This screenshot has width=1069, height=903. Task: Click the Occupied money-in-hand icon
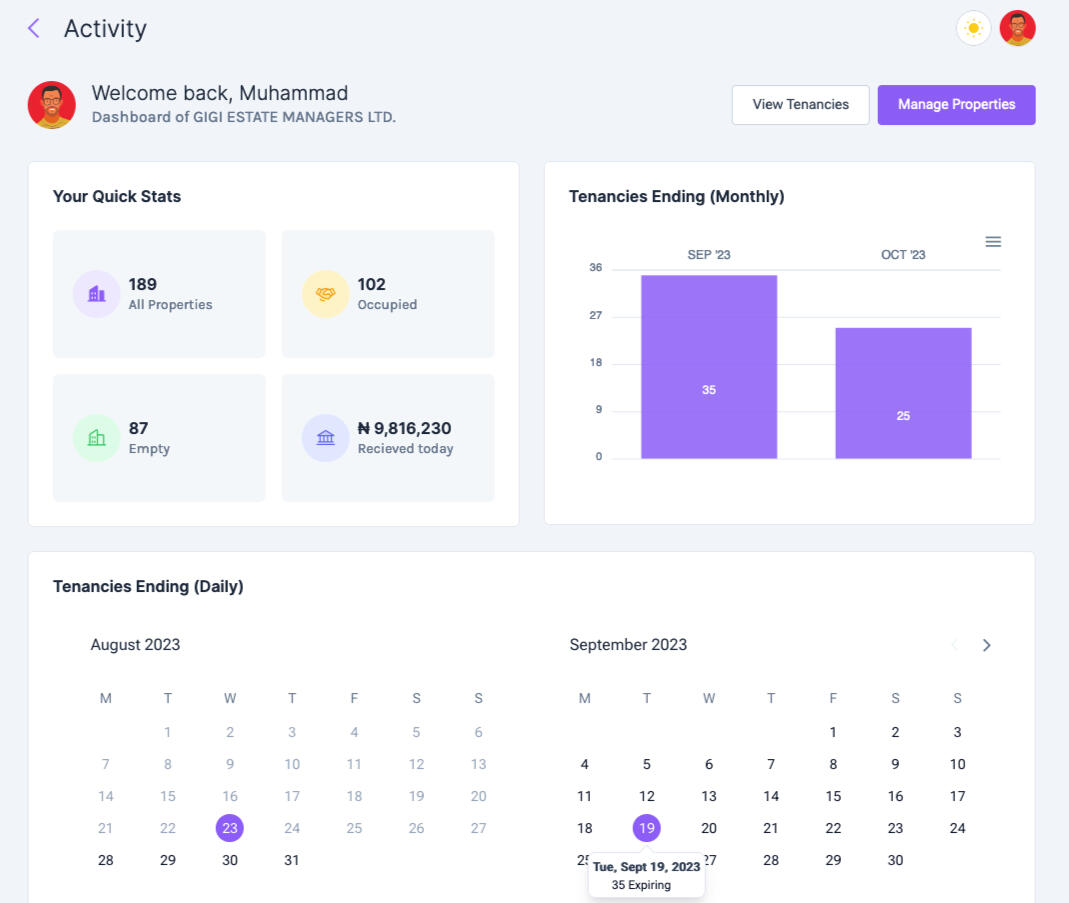click(325, 293)
